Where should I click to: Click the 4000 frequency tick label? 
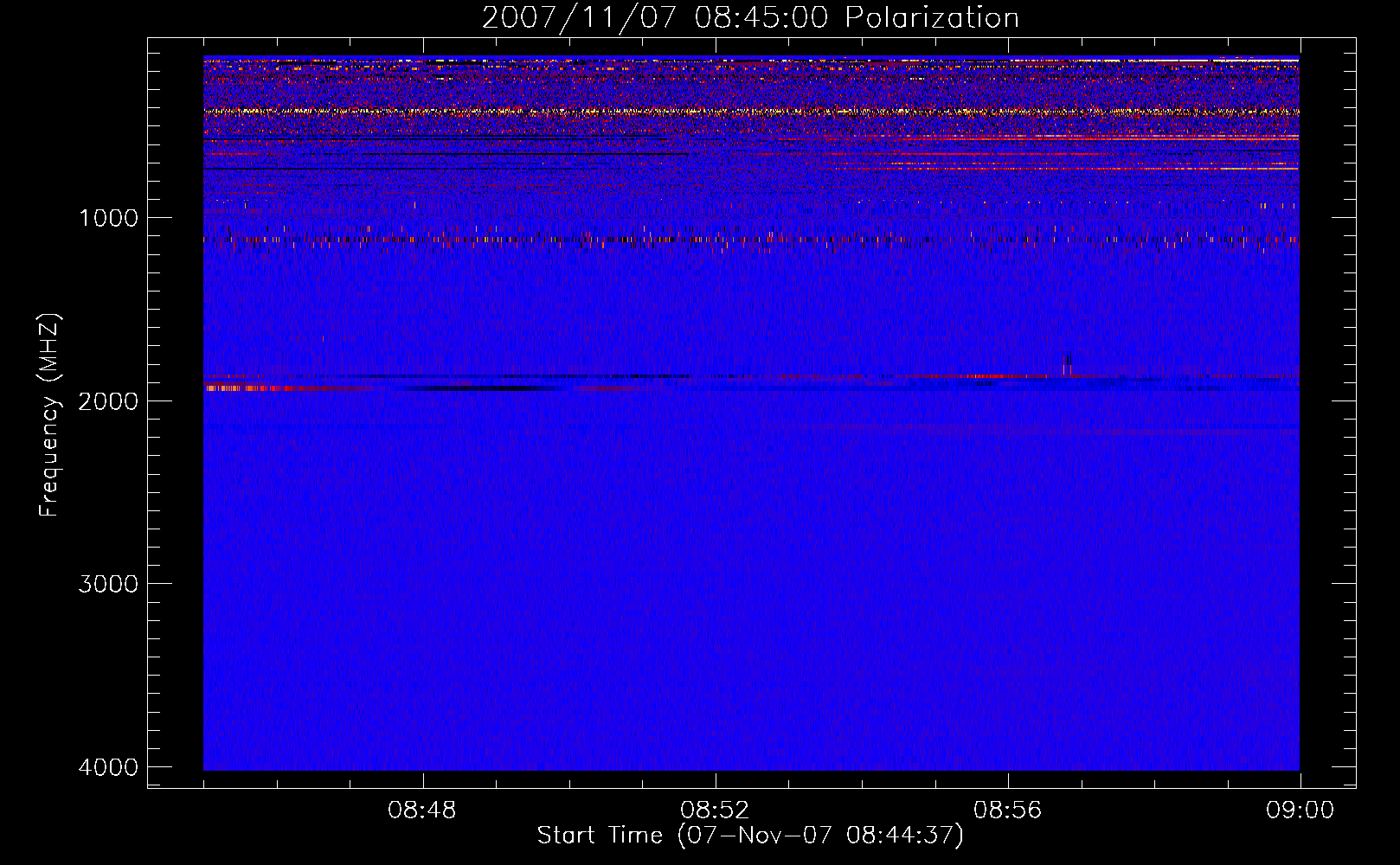tap(108, 767)
